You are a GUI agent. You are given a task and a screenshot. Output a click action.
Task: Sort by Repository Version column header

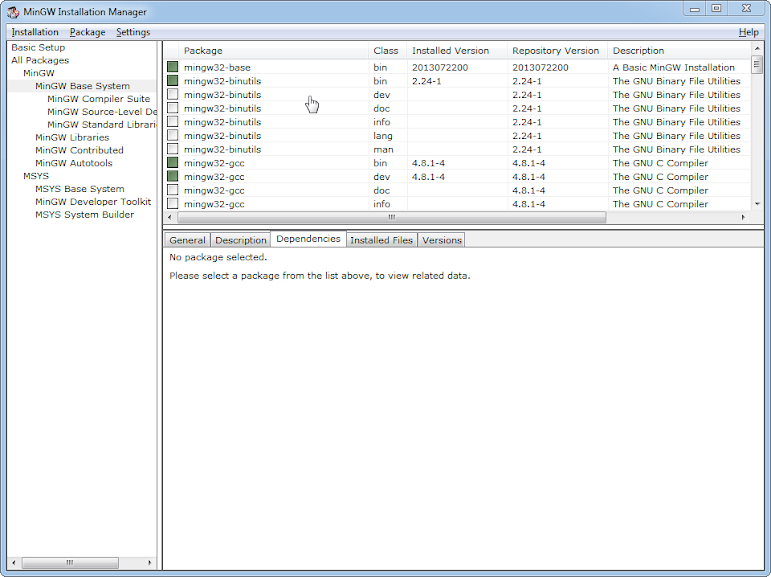558,50
